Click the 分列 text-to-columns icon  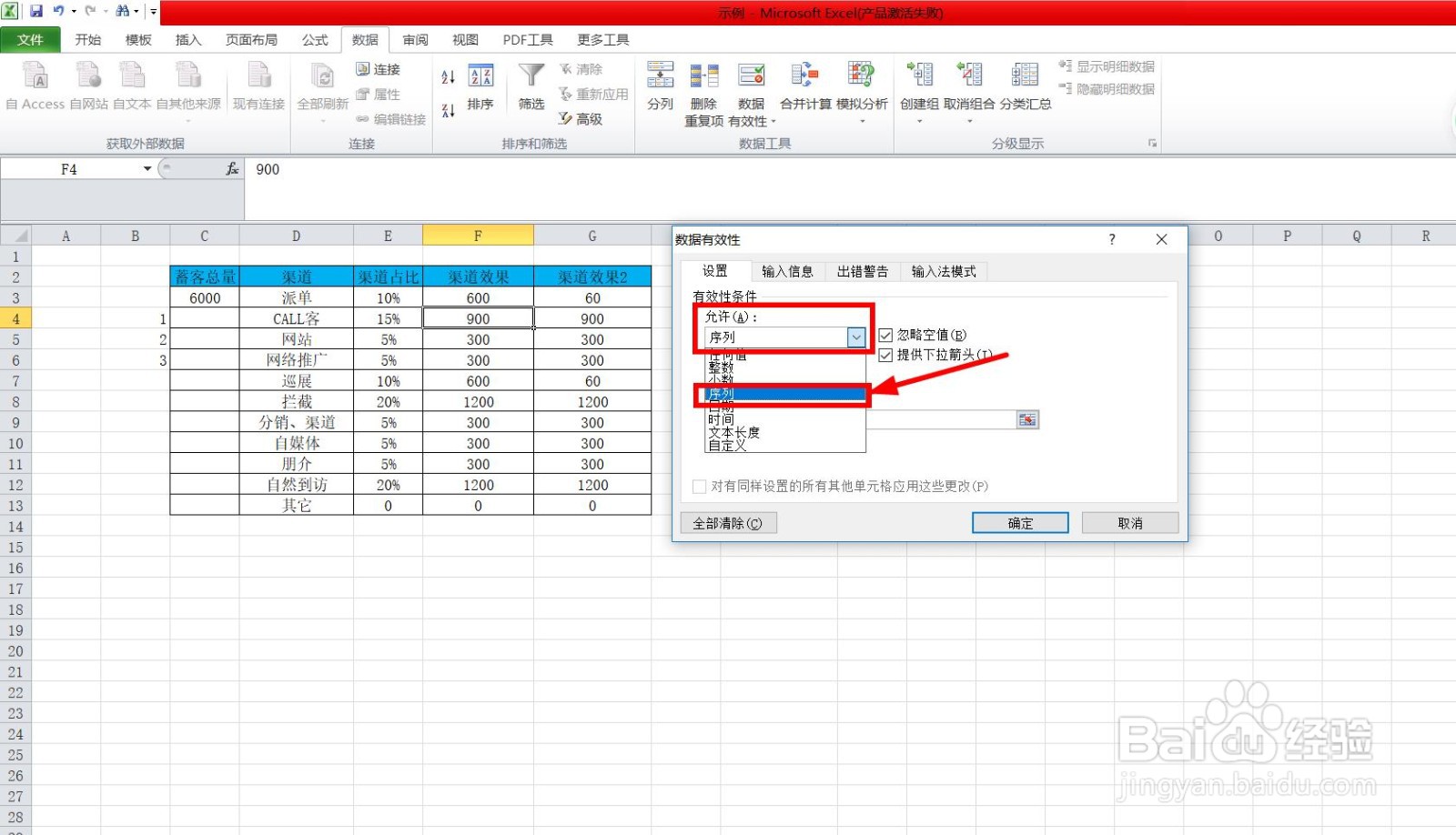point(660,86)
